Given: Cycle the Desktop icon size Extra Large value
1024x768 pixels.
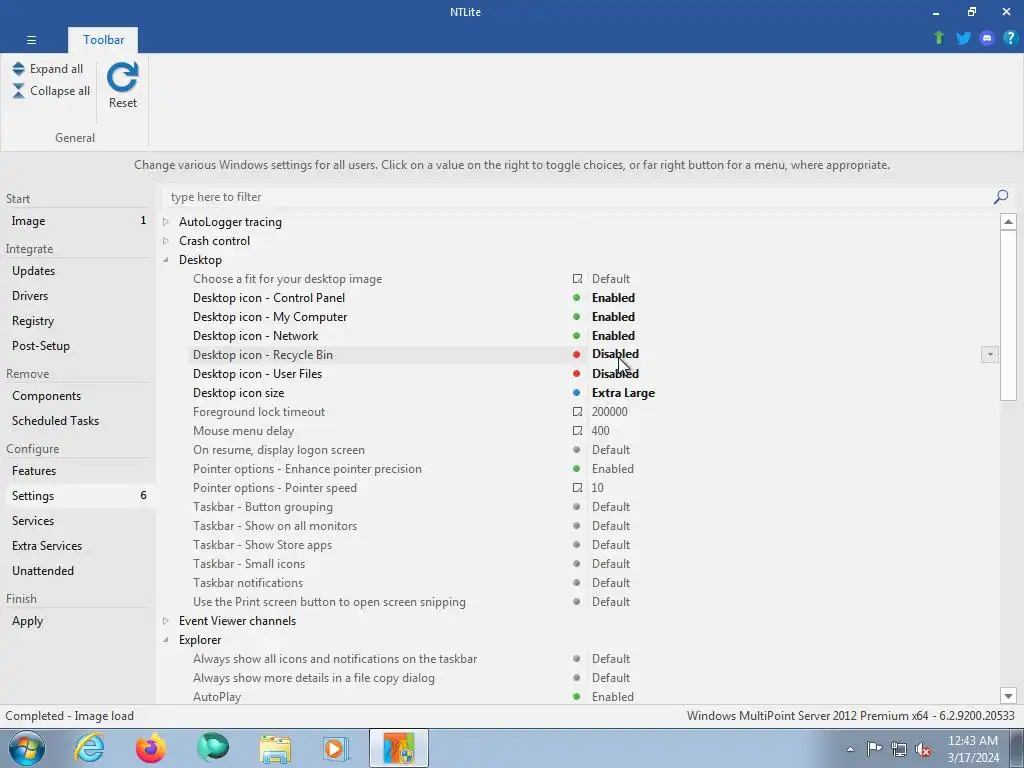Looking at the screenshot, I should coord(623,392).
